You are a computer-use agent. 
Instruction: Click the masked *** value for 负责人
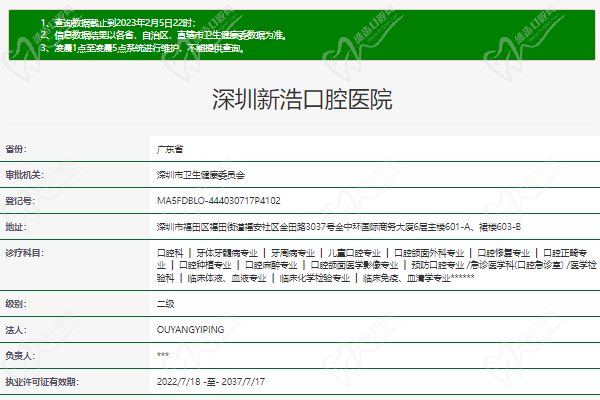tap(163, 355)
